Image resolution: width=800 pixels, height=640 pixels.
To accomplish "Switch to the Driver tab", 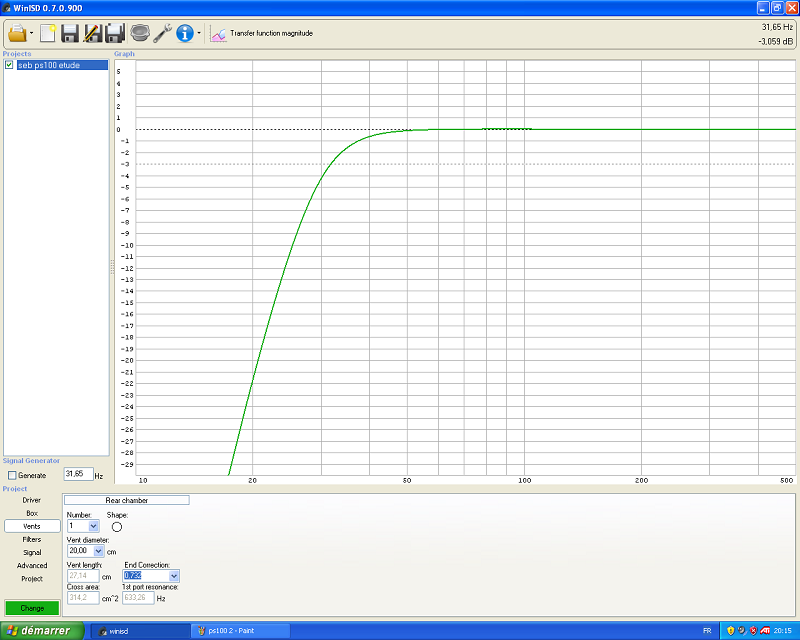I will 32,500.
